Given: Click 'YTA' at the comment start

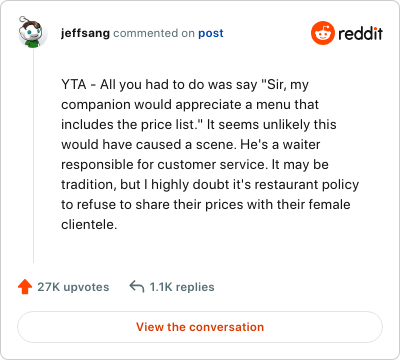Looking at the screenshot, I should pos(74,84).
